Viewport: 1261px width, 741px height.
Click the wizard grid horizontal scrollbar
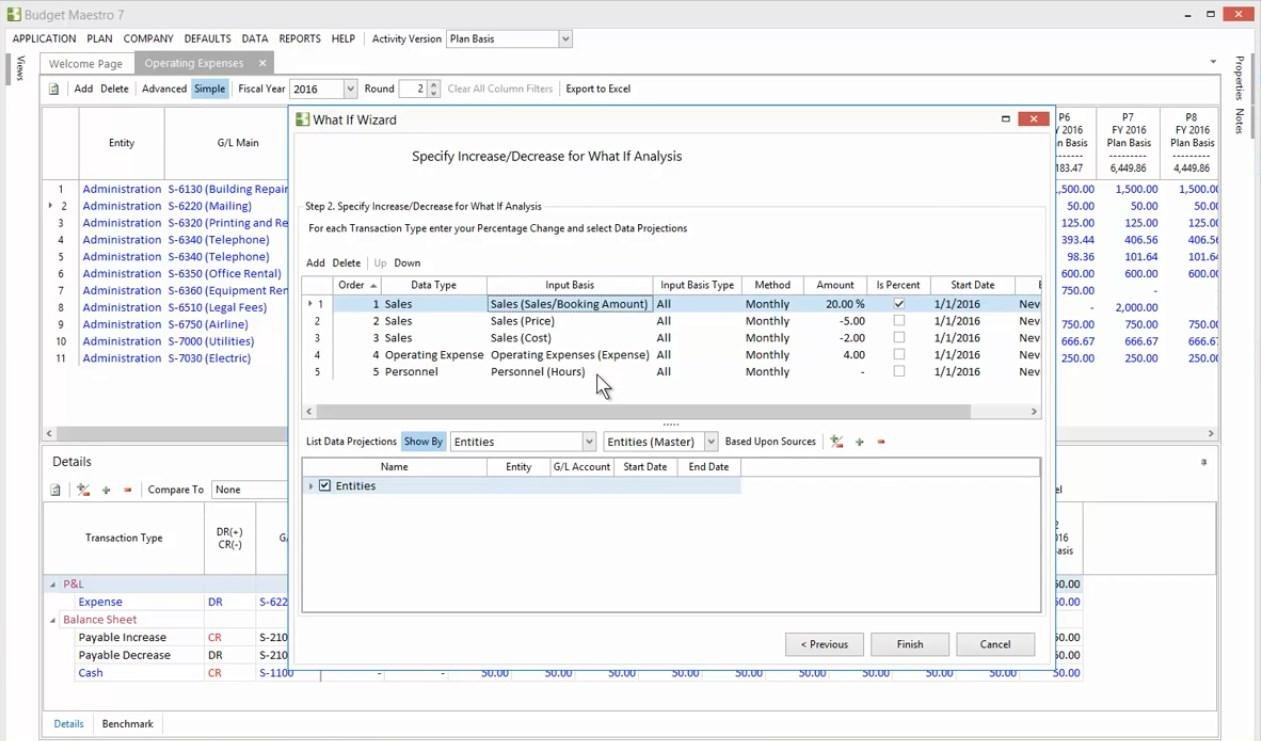click(x=644, y=412)
